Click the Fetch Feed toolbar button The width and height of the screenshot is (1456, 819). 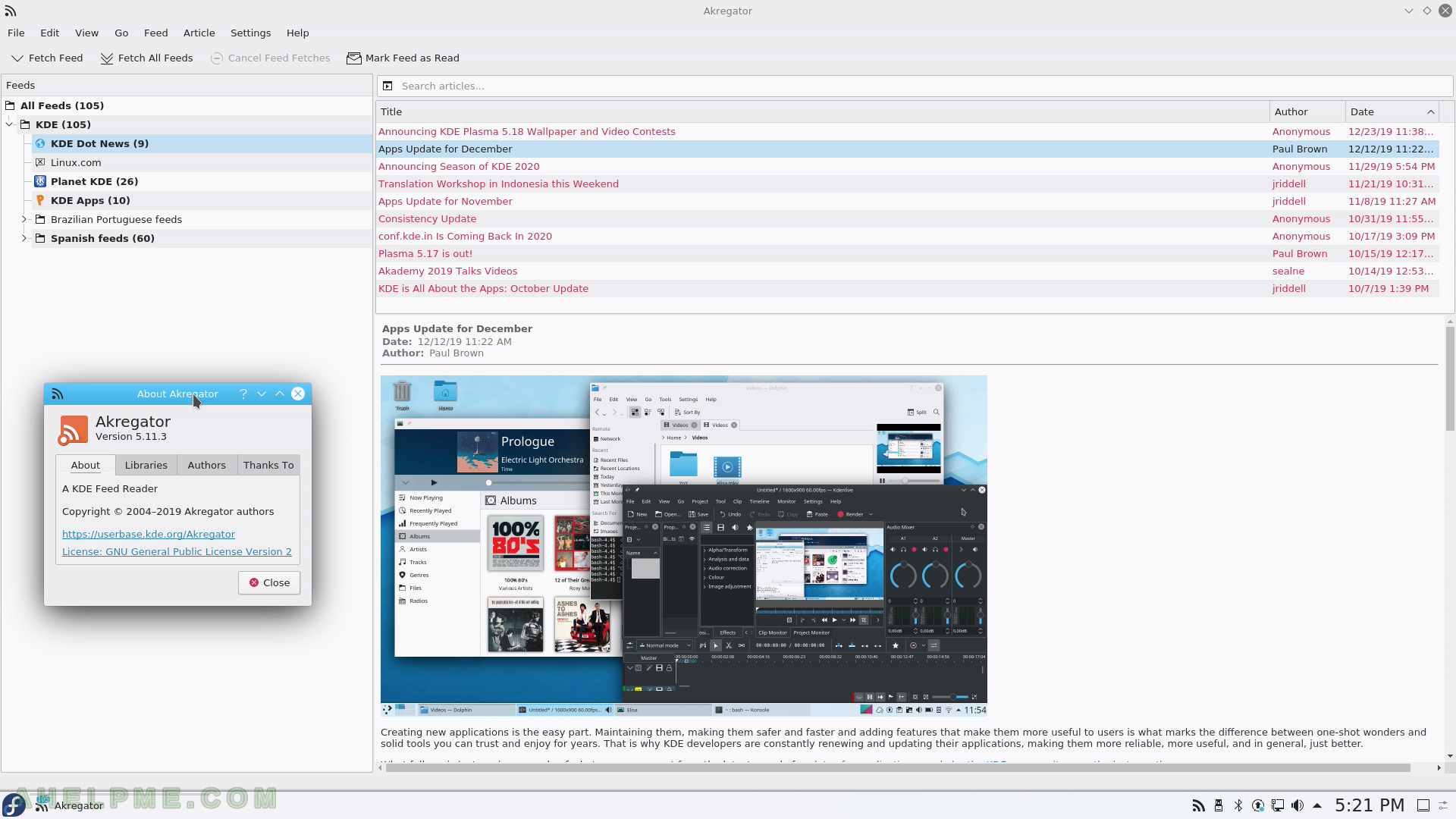pyautogui.click(x=47, y=58)
